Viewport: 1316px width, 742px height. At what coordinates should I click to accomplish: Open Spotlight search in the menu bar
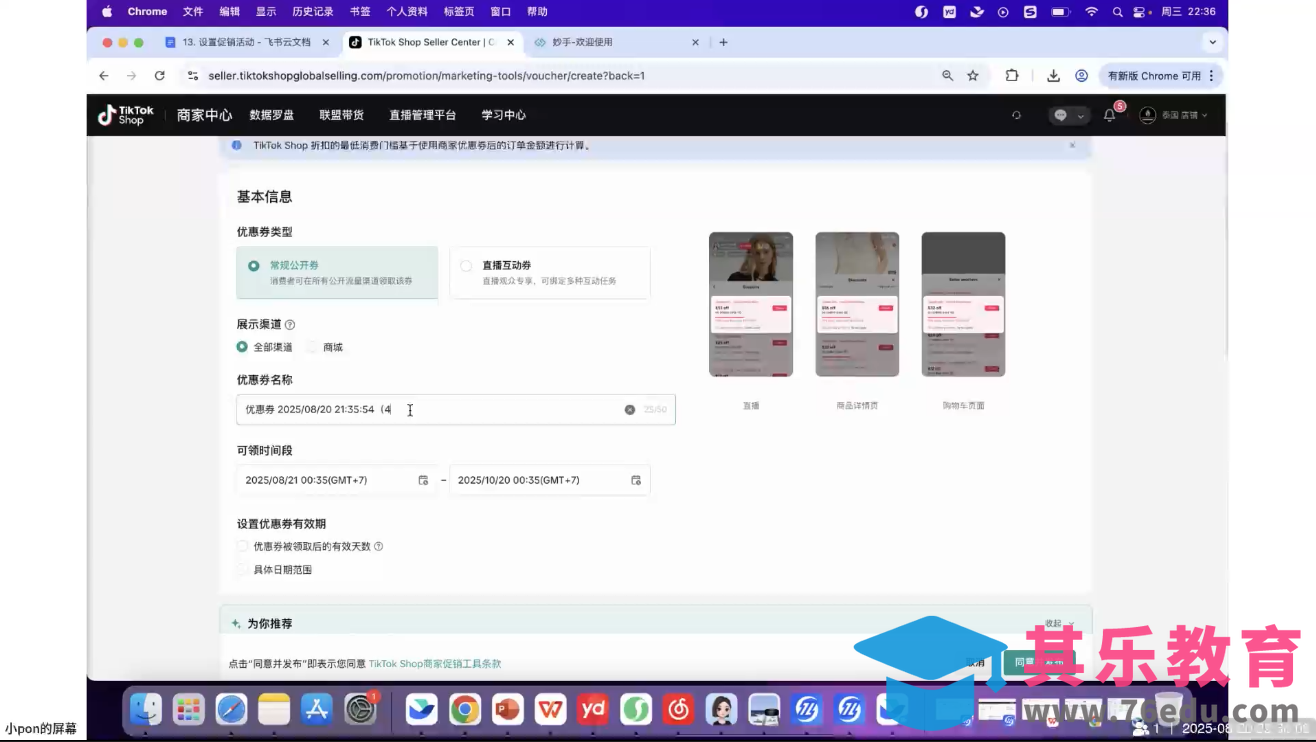point(1117,11)
